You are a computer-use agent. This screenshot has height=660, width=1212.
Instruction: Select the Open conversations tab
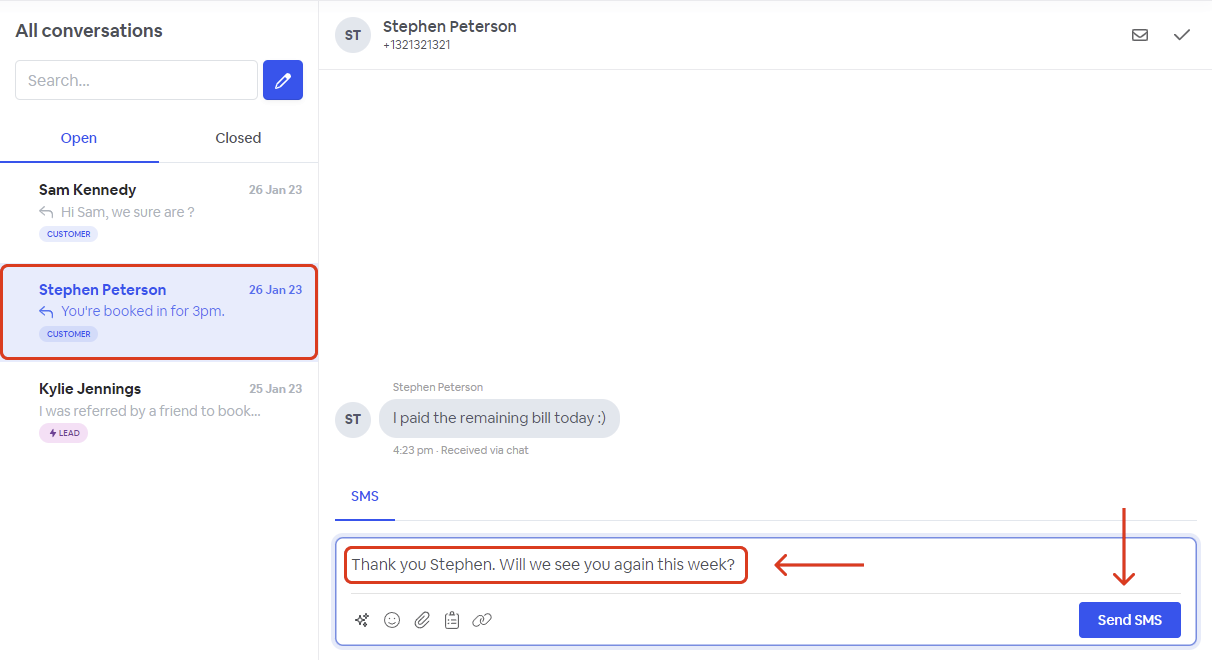[x=79, y=138]
